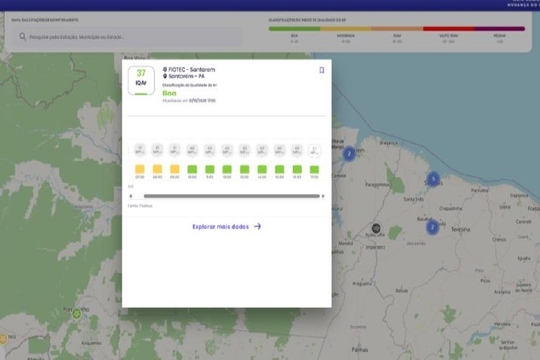Screen dimensions: 540x360
Task: Select the yellow bar for 08:00
Action: click(157, 169)
